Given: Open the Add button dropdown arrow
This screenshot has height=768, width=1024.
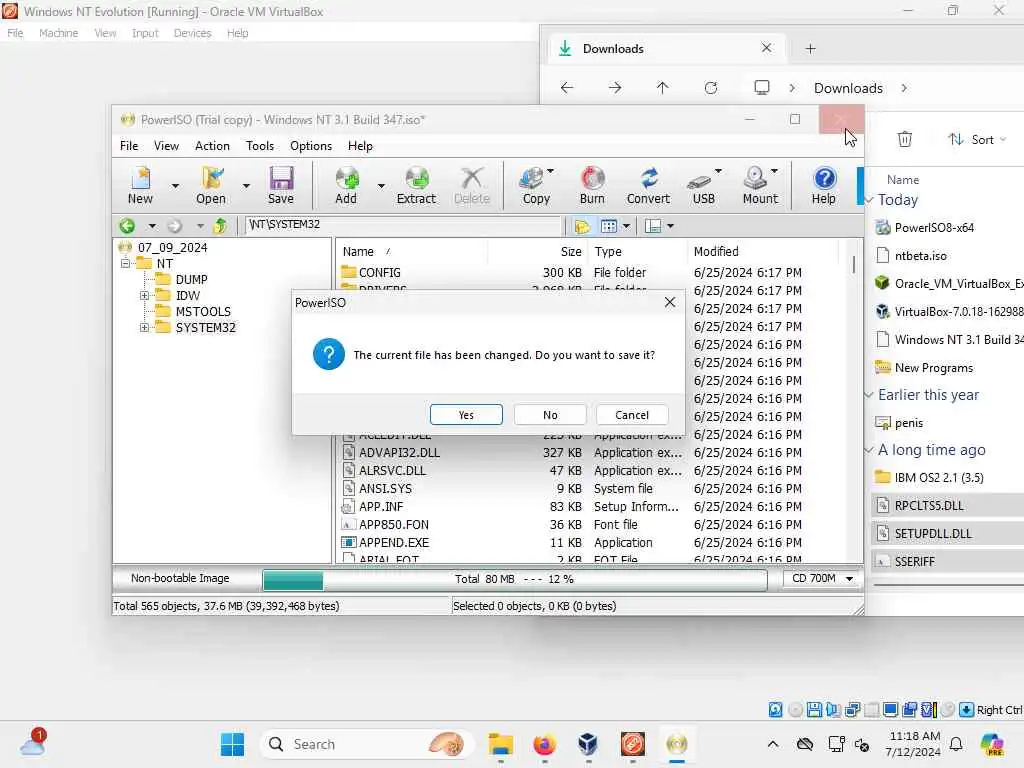Looking at the screenshot, I should point(381,186).
